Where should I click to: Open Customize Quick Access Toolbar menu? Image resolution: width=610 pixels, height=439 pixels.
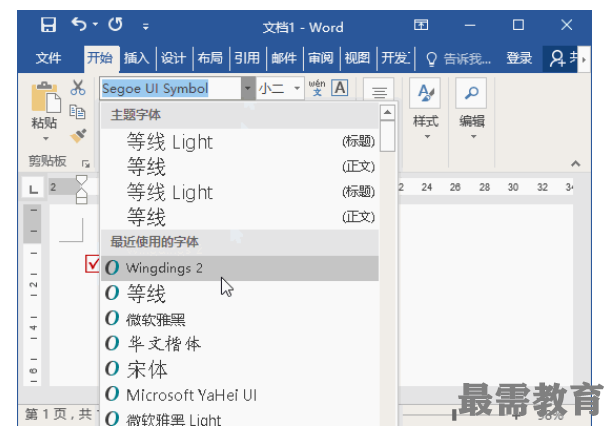click(x=145, y=26)
